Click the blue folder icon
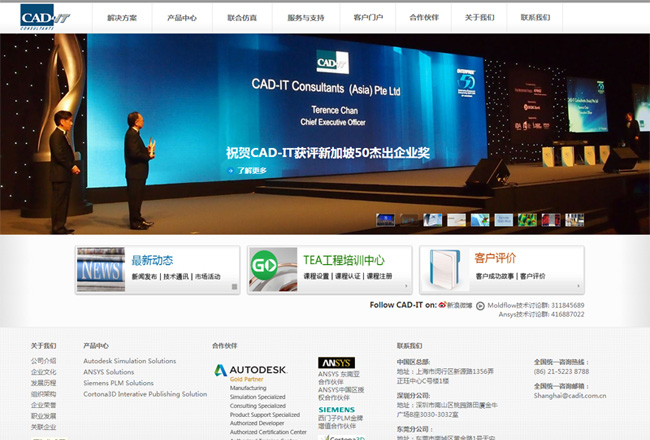This screenshot has height=440, width=650. pyautogui.click(x=445, y=270)
